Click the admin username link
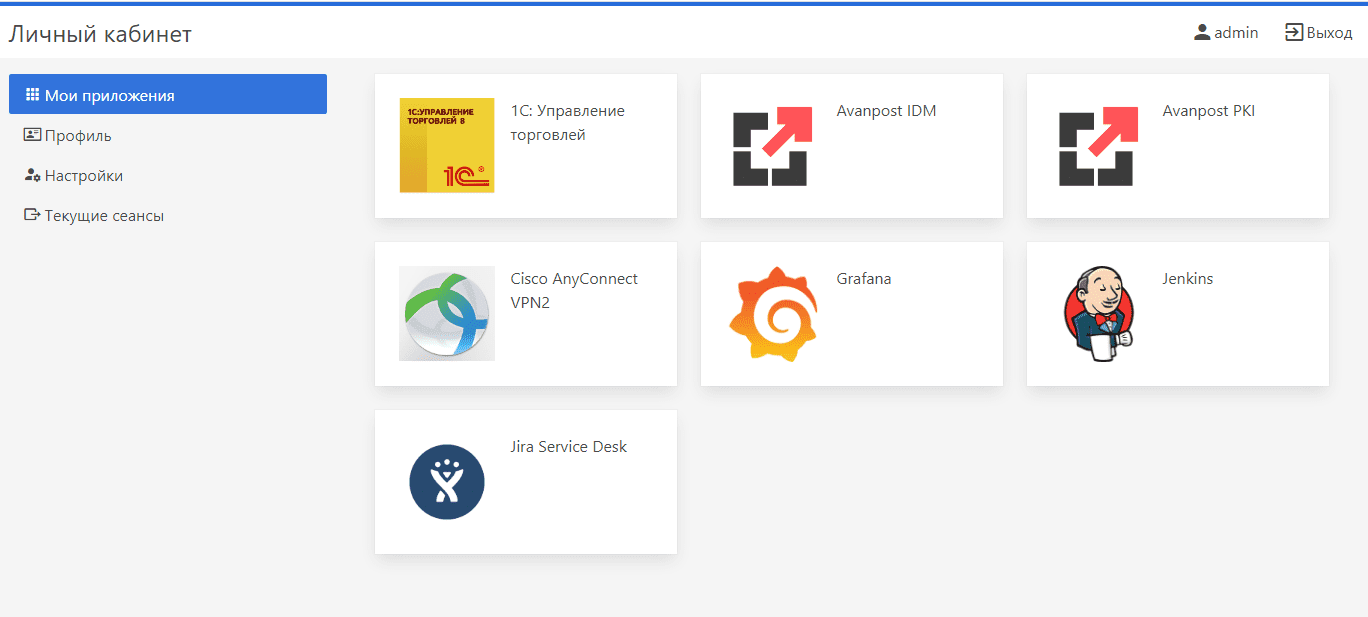 coord(1236,32)
